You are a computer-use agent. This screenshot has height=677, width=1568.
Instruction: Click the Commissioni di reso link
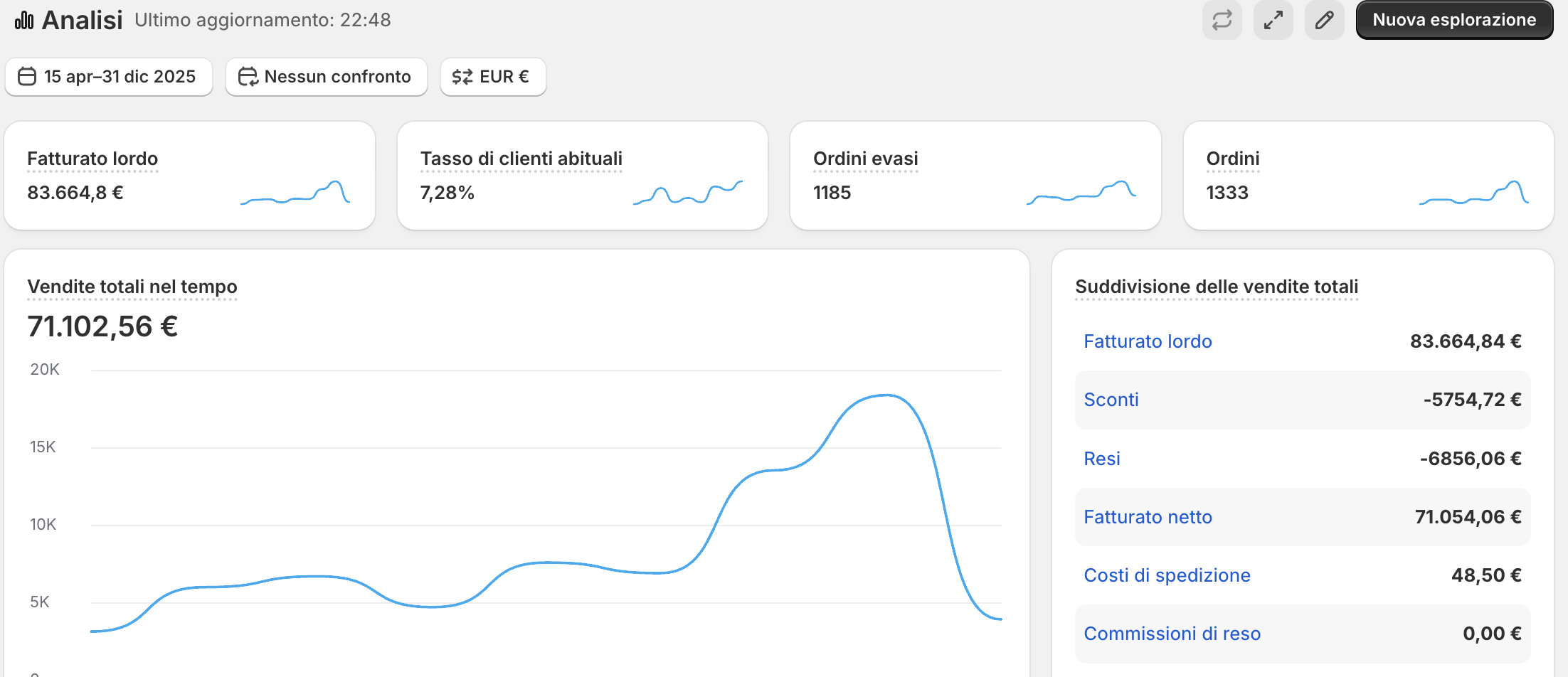click(1172, 633)
